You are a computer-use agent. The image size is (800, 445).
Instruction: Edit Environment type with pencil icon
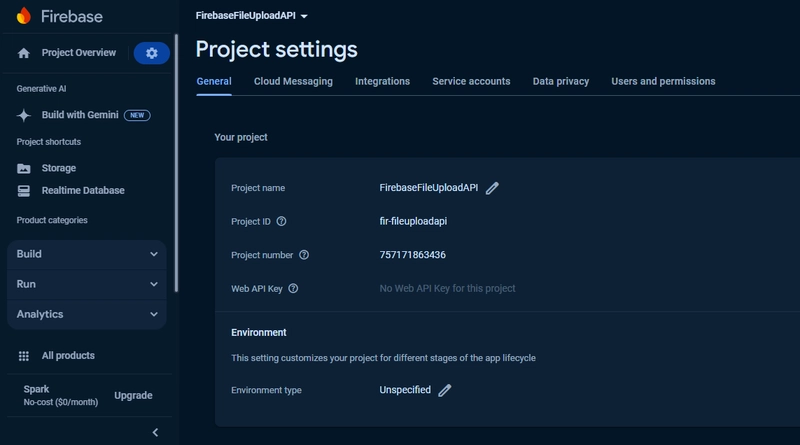coord(444,390)
